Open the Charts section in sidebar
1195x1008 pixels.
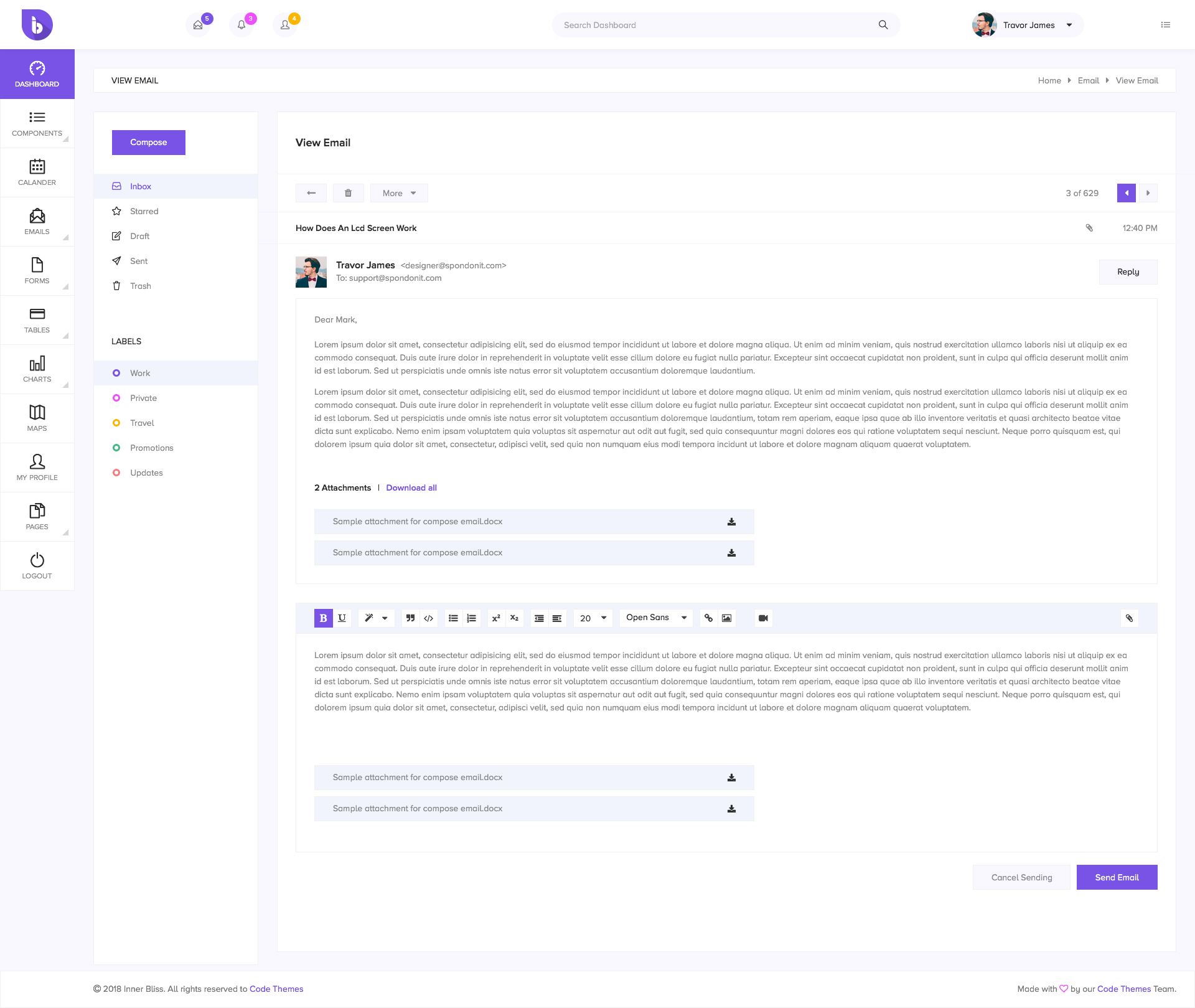point(37,369)
